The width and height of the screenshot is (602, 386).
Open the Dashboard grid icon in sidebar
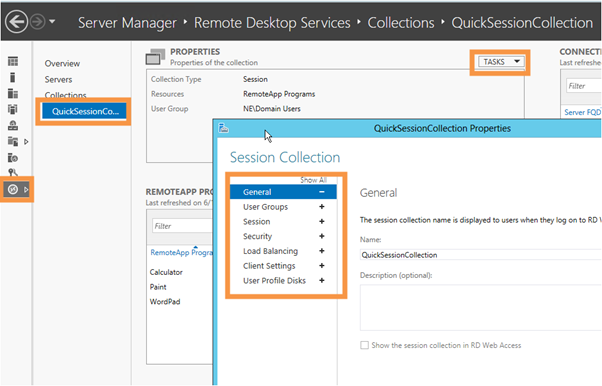pos(13,61)
